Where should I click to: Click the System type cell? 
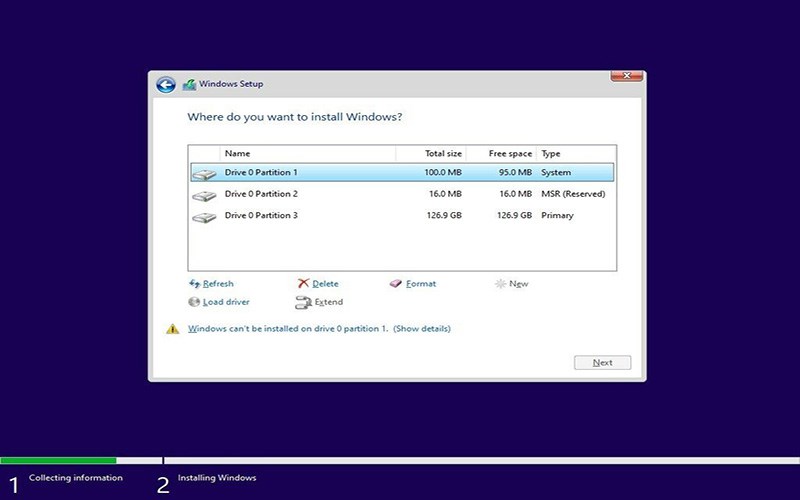click(556, 172)
